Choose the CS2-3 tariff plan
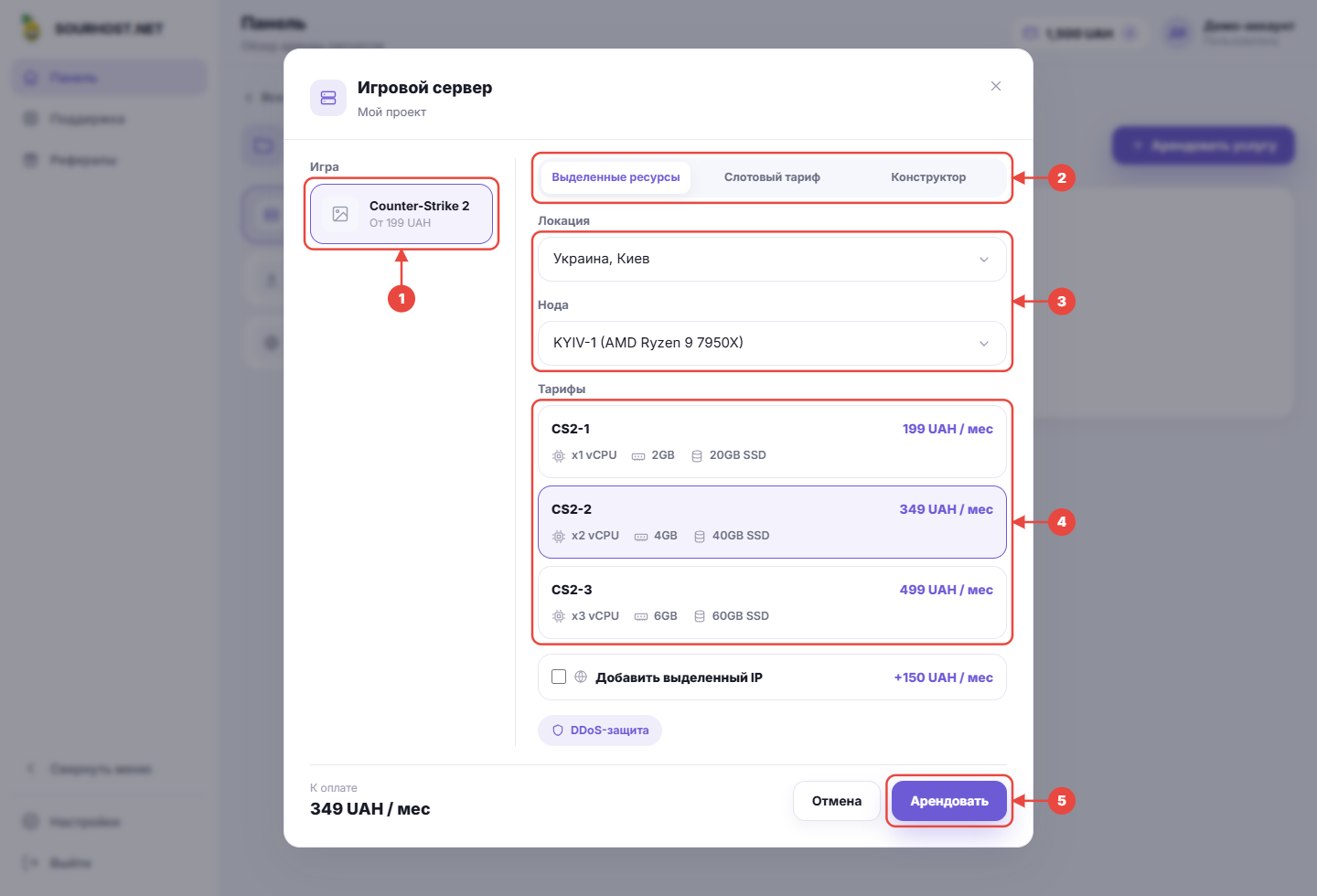 tap(772, 603)
